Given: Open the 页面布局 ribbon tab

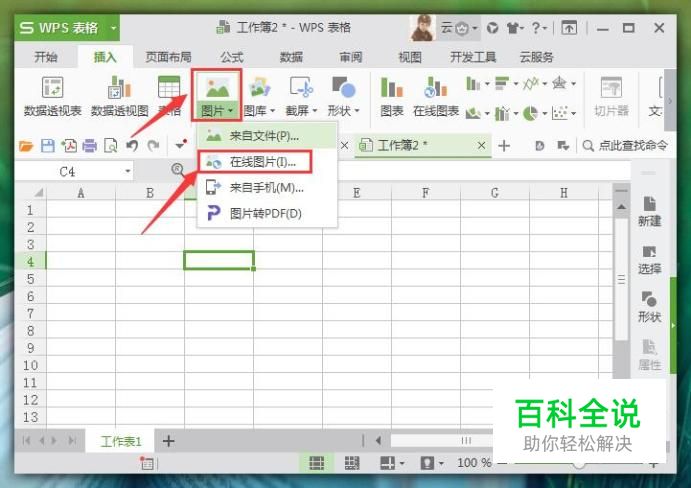Looking at the screenshot, I should coord(168,57).
